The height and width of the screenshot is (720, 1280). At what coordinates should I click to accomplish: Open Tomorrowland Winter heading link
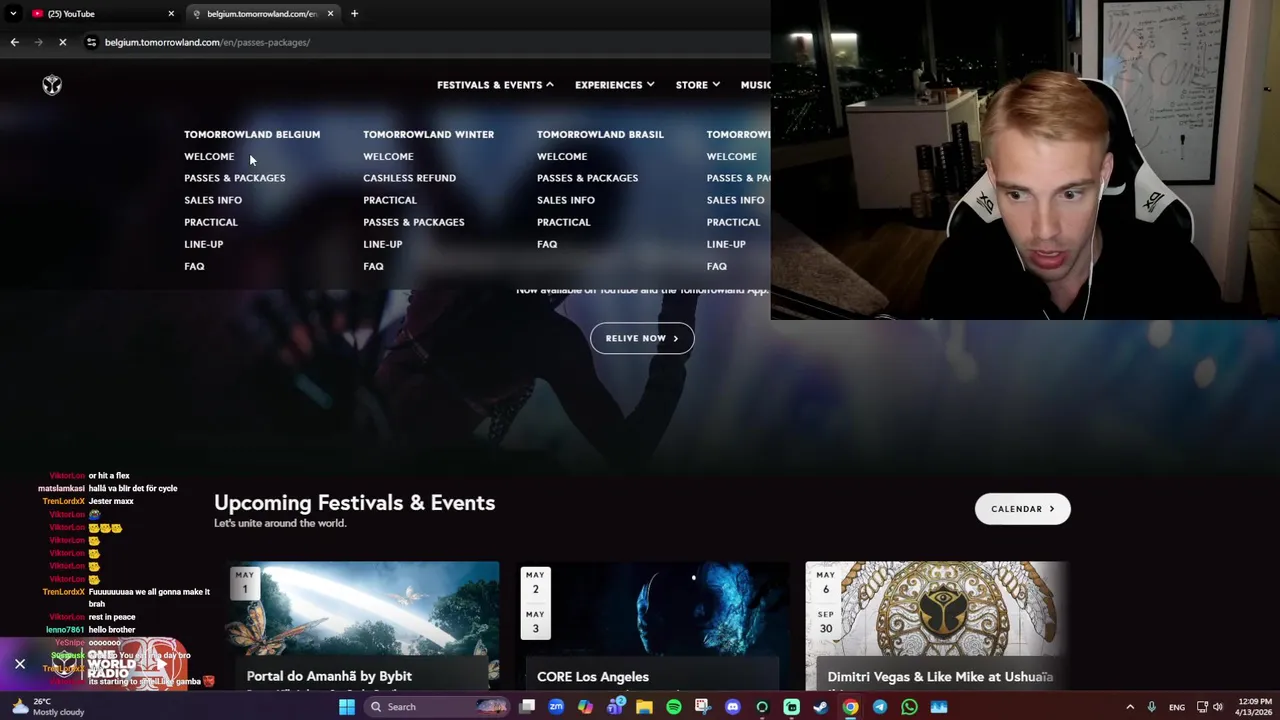(x=428, y=134)
